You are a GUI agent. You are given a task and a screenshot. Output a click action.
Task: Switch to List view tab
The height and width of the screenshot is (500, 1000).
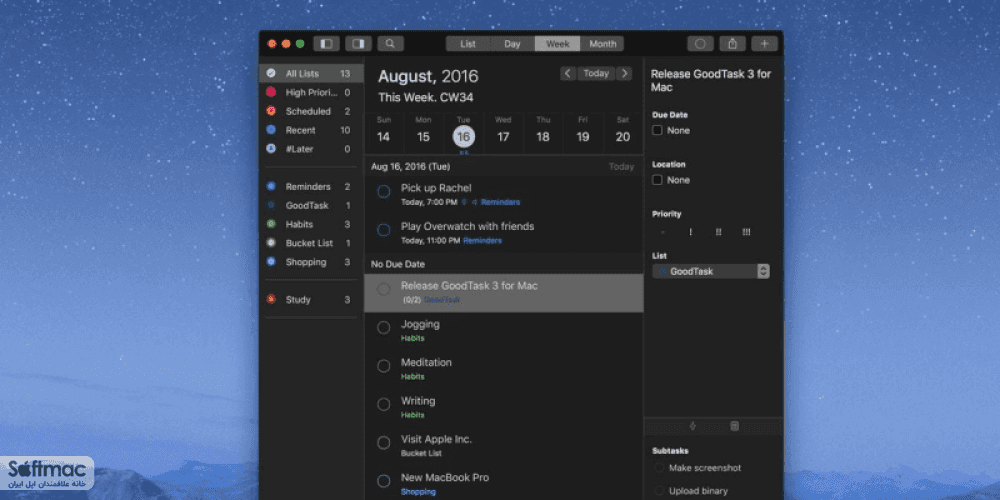(468, 44)
